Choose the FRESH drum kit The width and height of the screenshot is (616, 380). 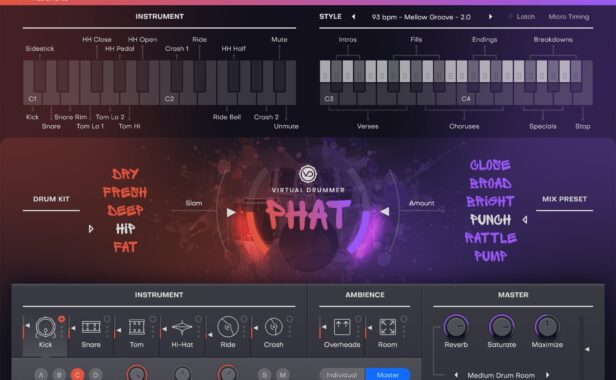pyautogui.click(x=125, y=192)
